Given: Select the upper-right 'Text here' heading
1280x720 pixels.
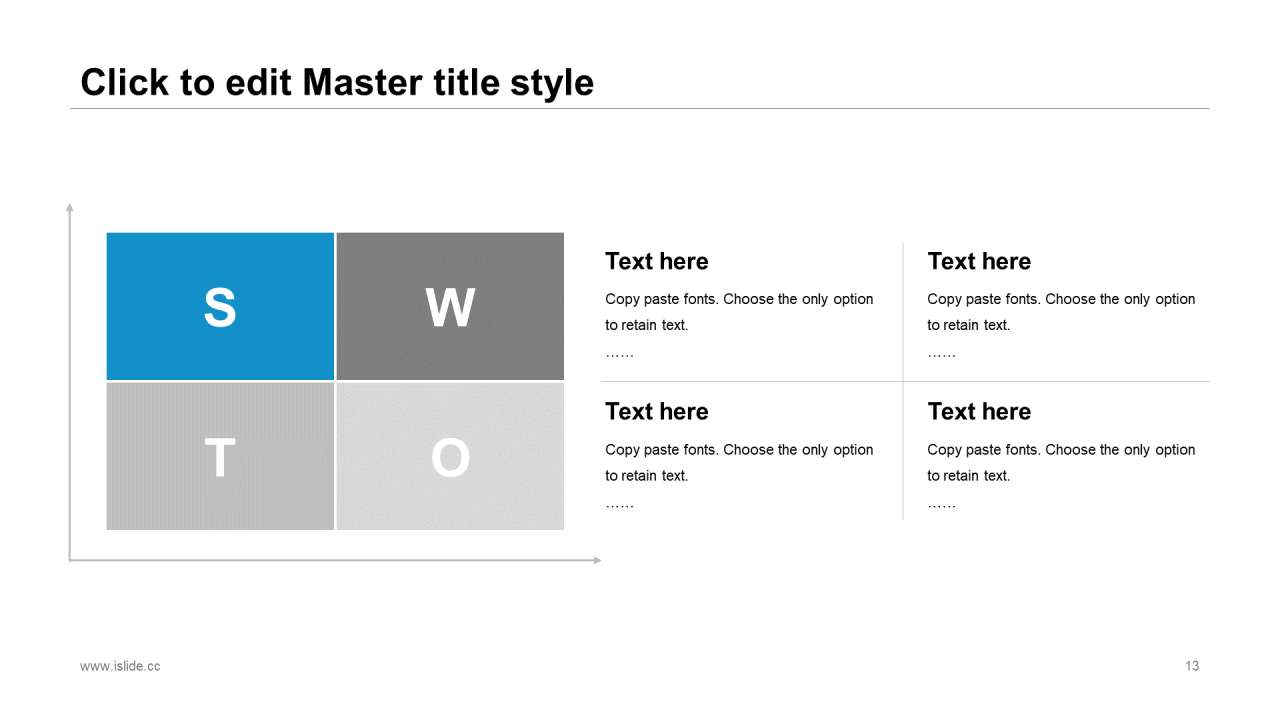Looking at the screenshot, I should [x=979, y=261].
